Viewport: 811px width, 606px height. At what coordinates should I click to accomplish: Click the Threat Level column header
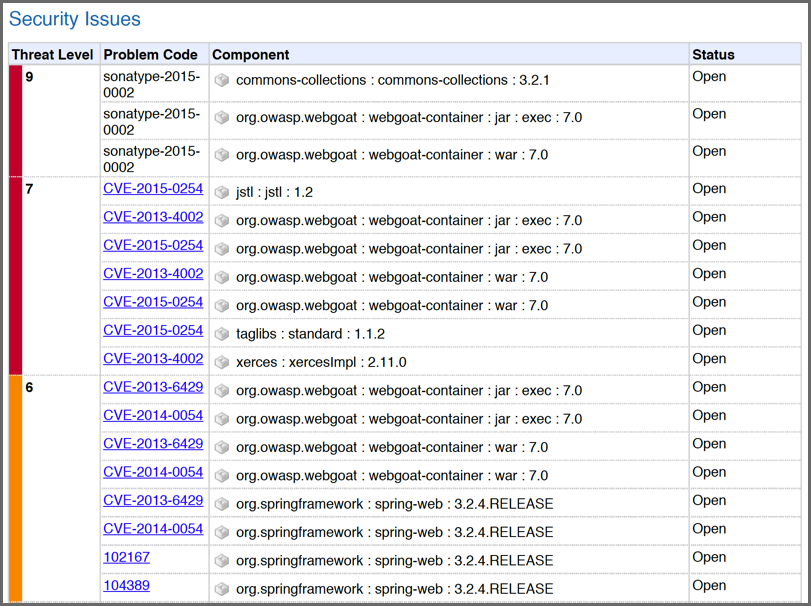(53, 55)
